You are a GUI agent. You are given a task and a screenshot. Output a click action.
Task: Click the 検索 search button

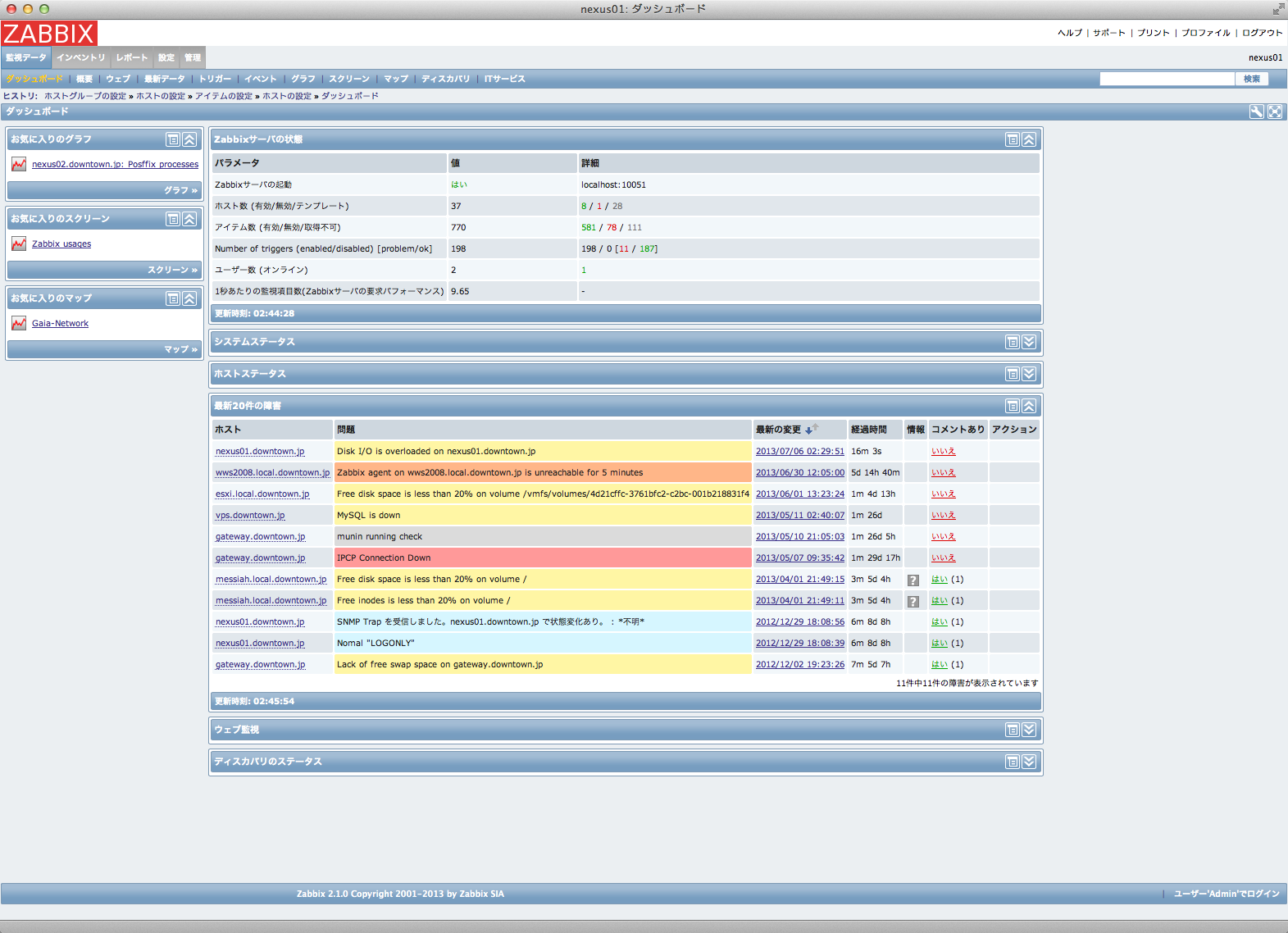[x=1252, y=79]
